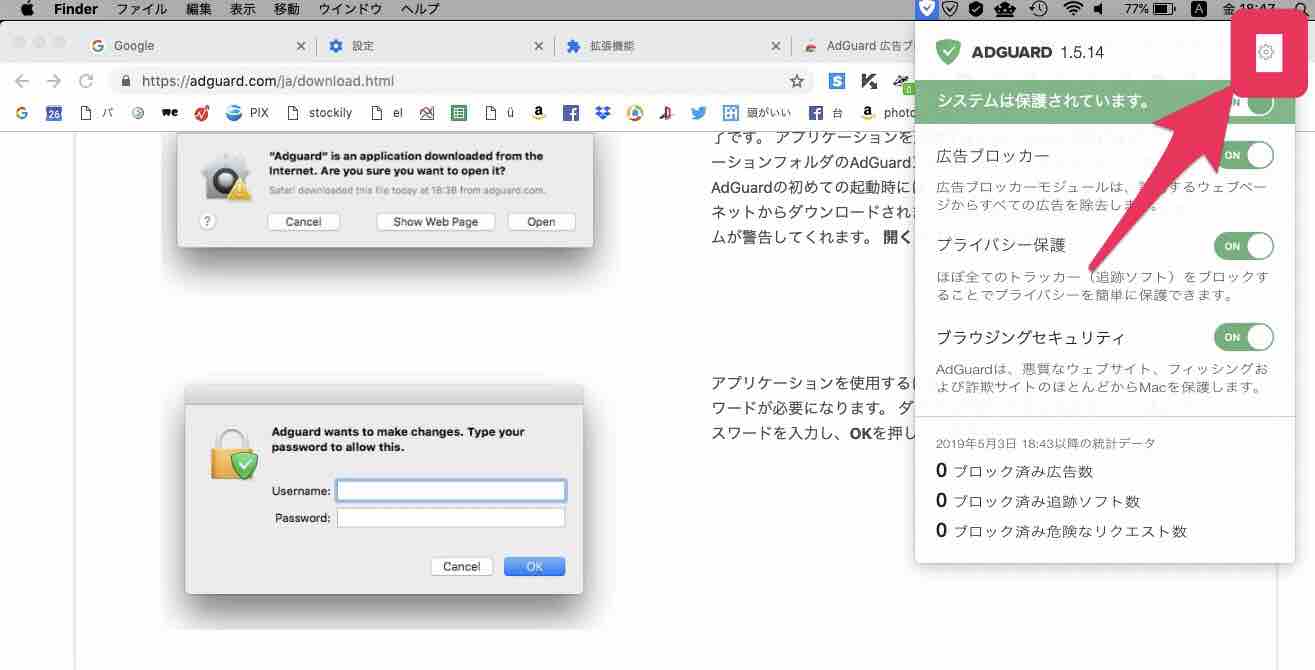This screenshot has width=1315, height=670.
Task: Open the 'we' bookmark
Action: pyautogui.click(x=169, y=113)
